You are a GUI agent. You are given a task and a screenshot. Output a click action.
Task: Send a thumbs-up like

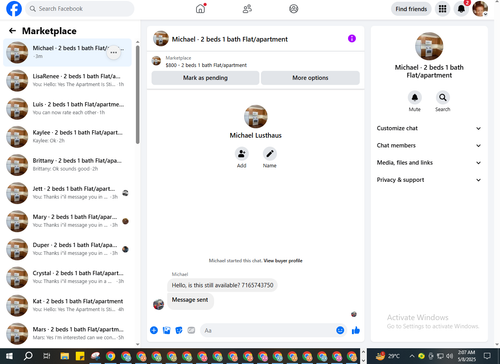click(x=356, y=330)
